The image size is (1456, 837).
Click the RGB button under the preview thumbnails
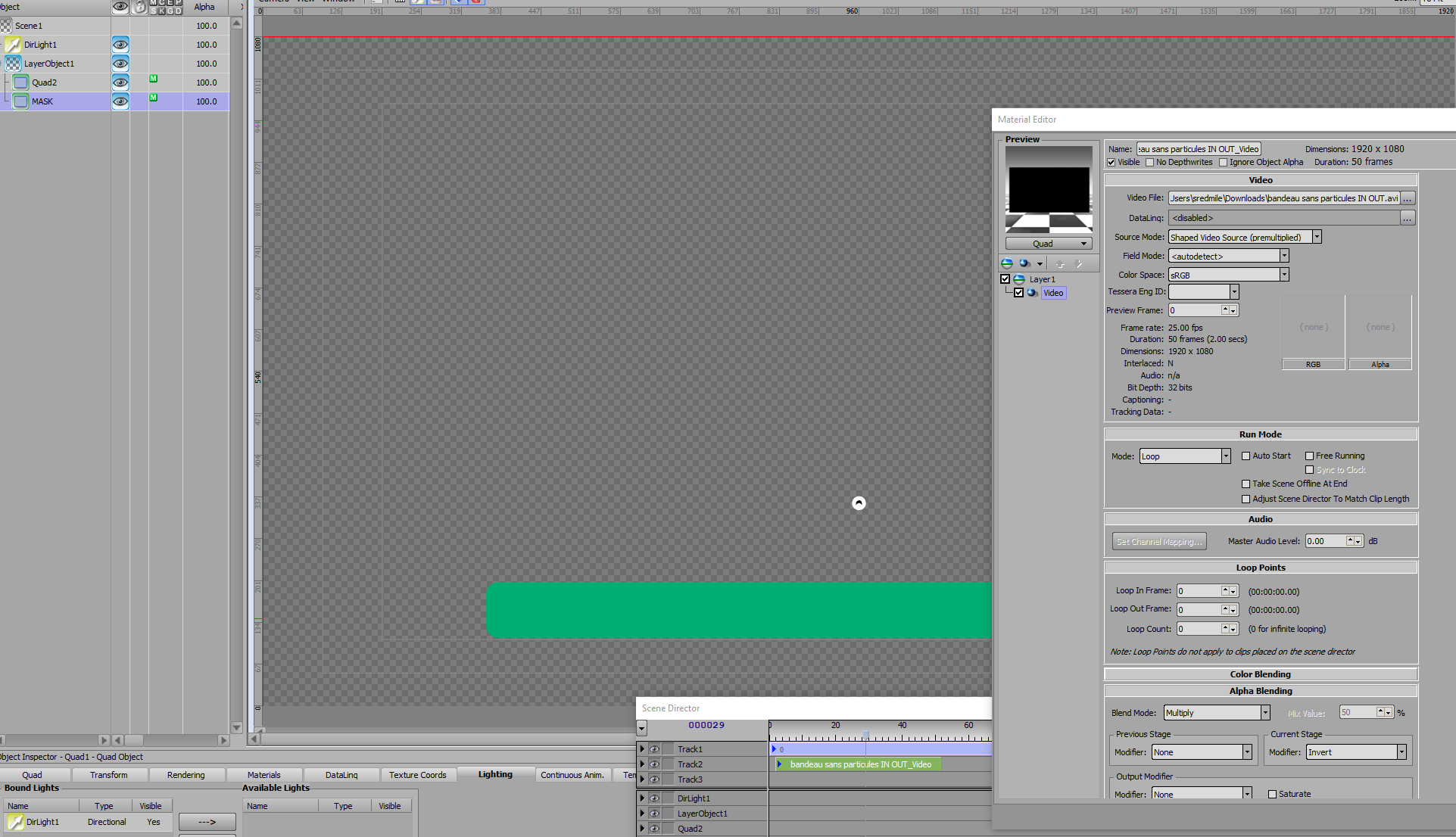1313,365
